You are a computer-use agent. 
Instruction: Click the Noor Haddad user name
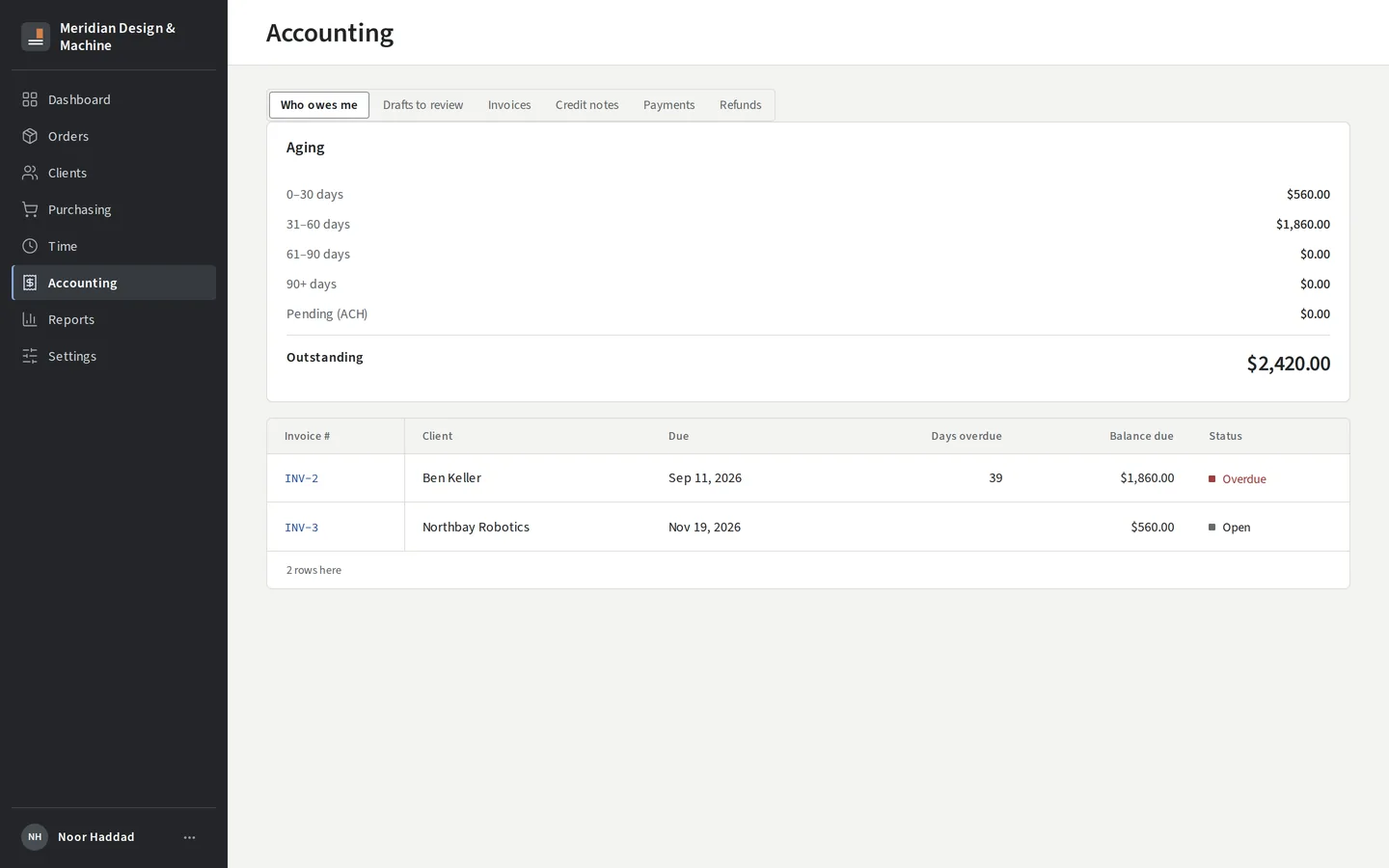95,837
